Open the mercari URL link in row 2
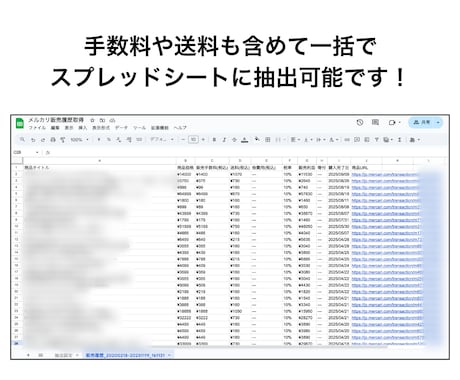This screenshot has height=380, width=460. coord(385,174)
